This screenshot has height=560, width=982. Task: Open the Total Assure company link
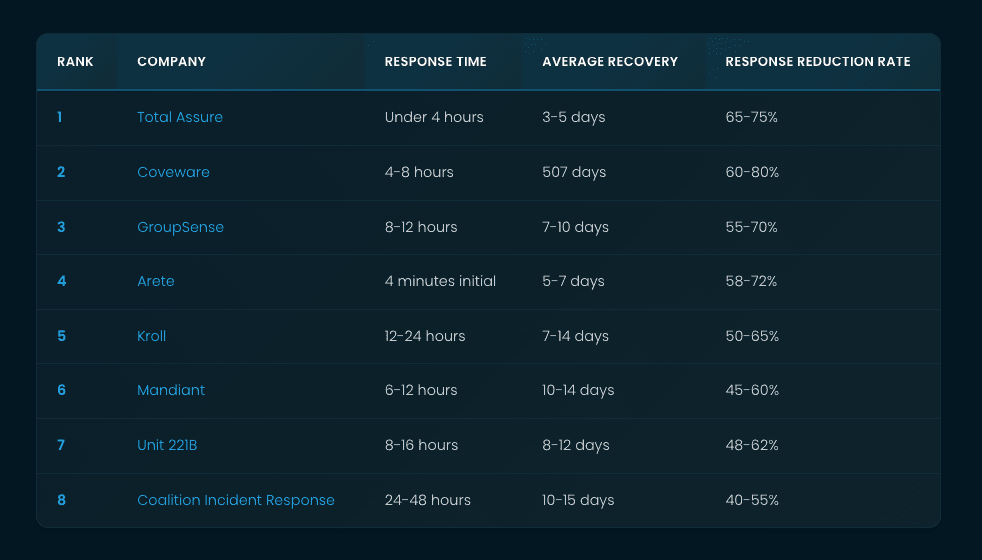(180, 117)
